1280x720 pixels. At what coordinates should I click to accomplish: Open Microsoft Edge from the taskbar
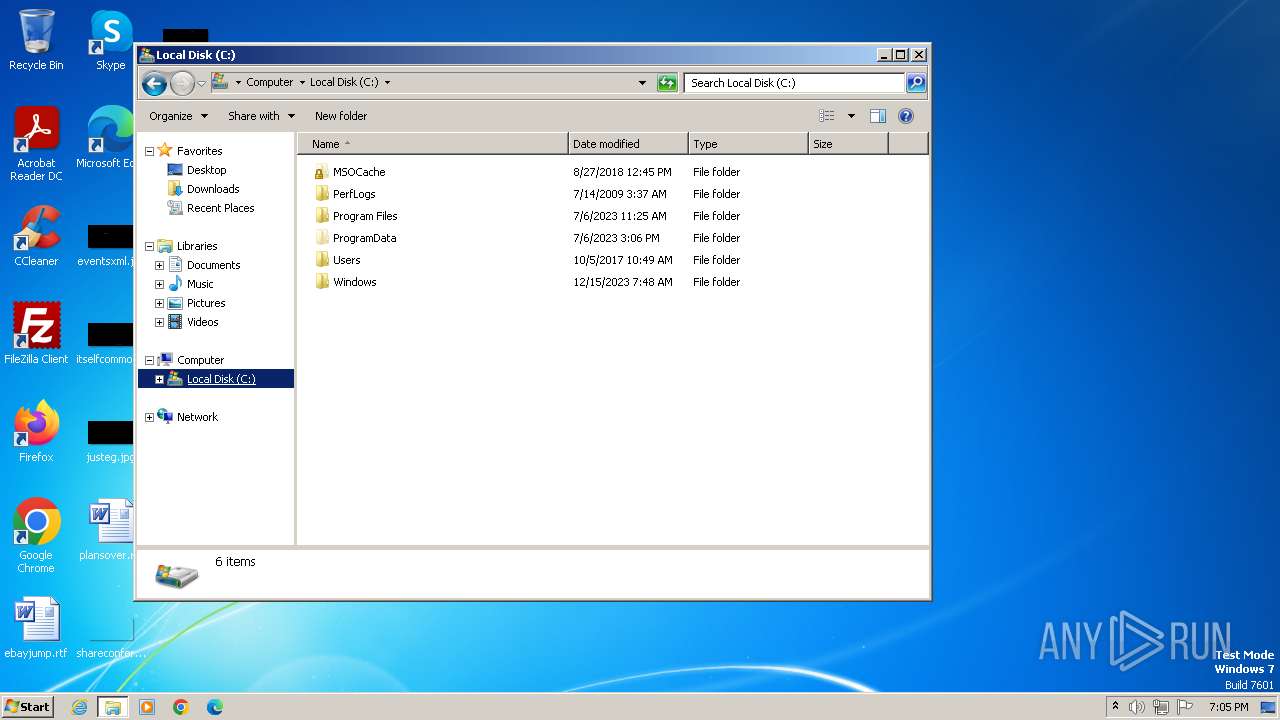[x=214, y=707]
